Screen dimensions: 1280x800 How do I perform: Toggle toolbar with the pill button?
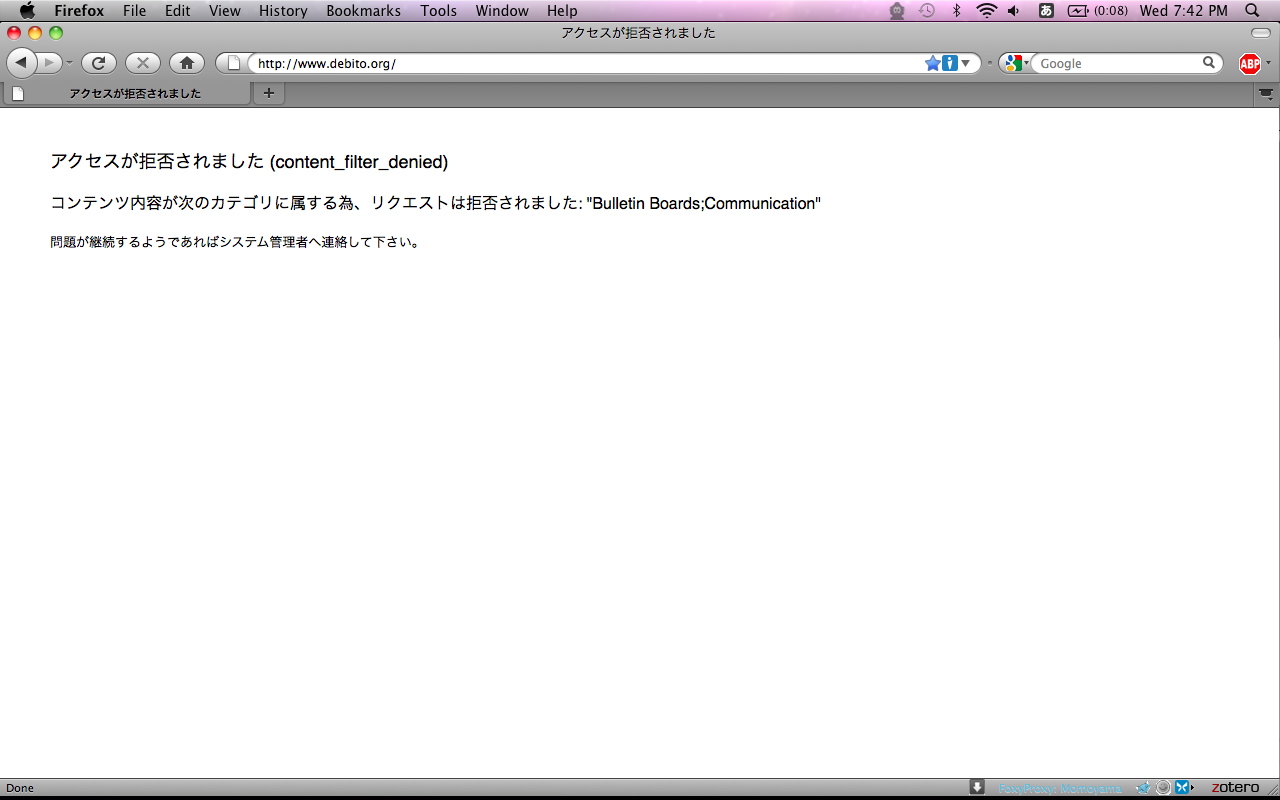pos(1260,33)
